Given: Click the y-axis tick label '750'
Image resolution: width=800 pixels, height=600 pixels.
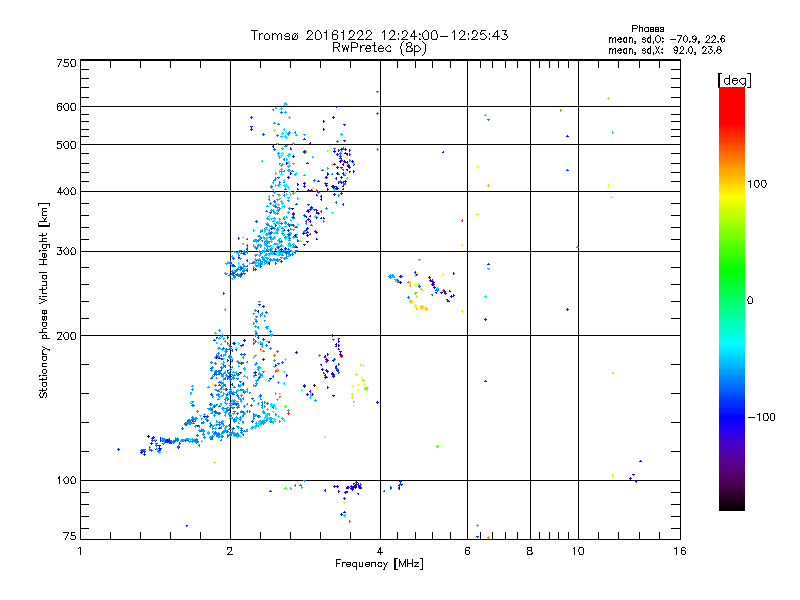Looking at the screenshot, I should coord(66,63).
